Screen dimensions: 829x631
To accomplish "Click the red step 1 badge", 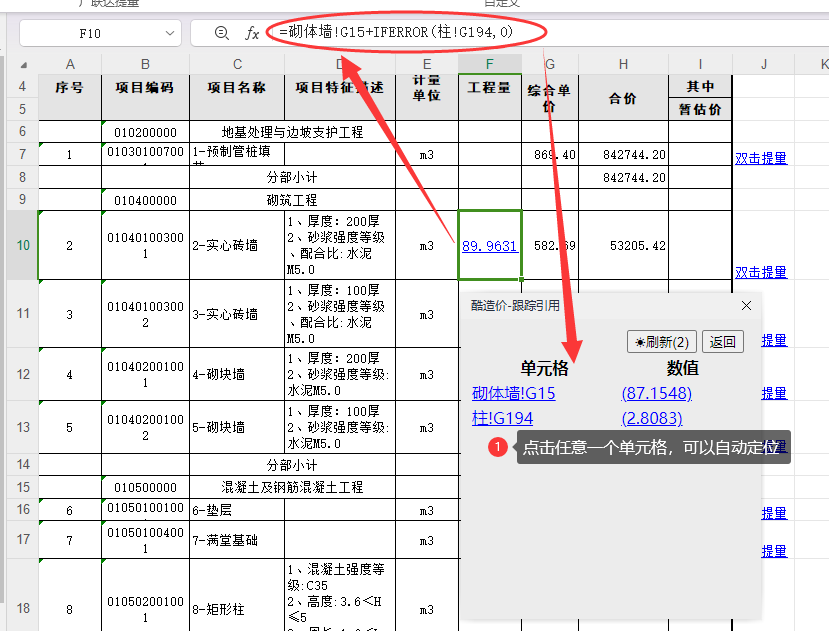I will pos(498,447).
